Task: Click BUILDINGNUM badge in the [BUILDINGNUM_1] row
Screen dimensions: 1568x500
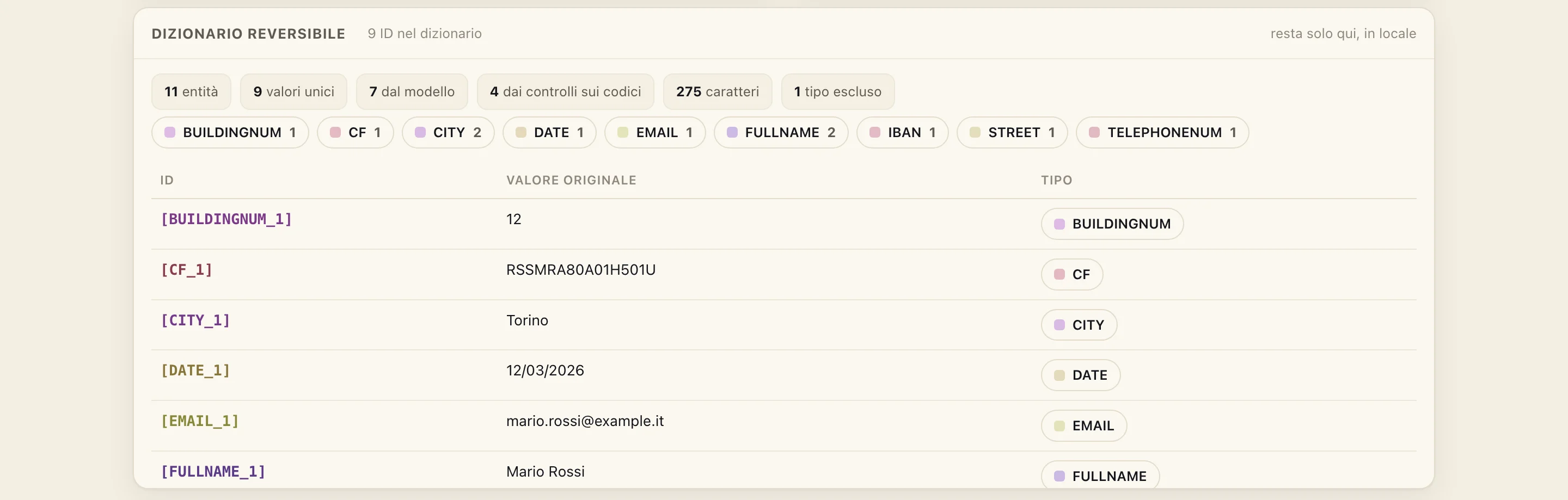Action: click(1112, 224)
